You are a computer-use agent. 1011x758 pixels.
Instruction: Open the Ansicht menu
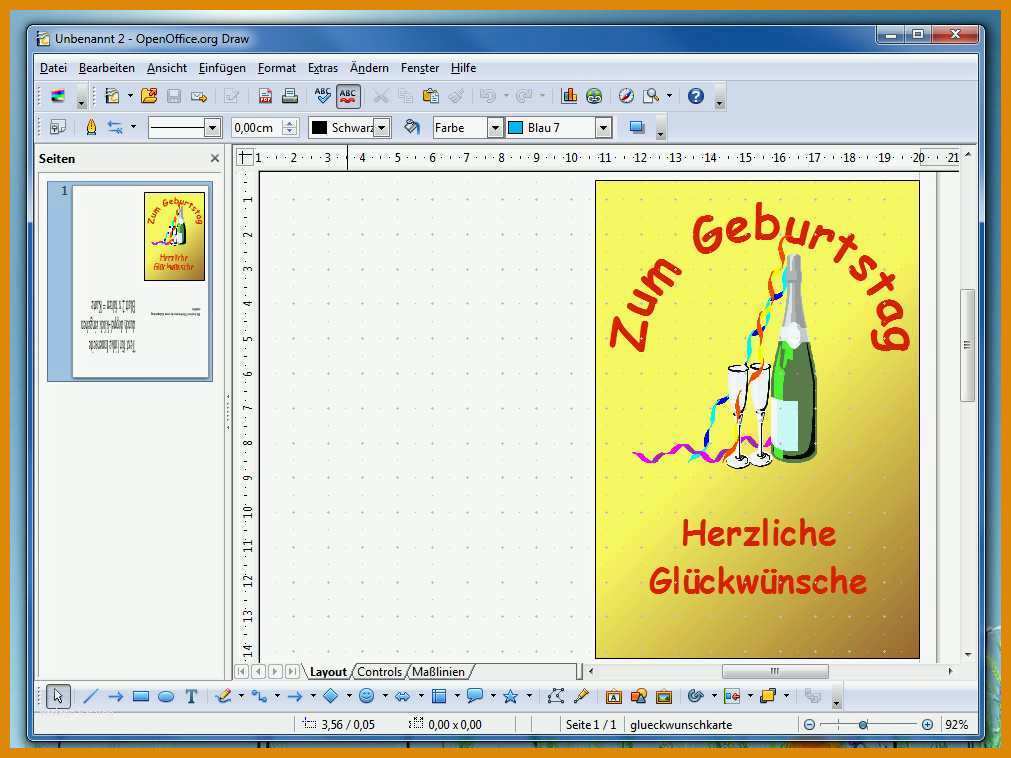click(166, 68)
